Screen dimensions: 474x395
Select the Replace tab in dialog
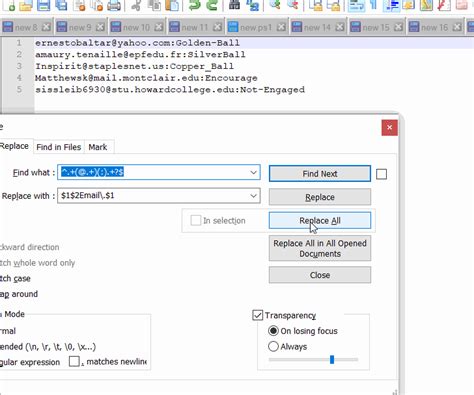pyautogui.click(x=14, y=146)
